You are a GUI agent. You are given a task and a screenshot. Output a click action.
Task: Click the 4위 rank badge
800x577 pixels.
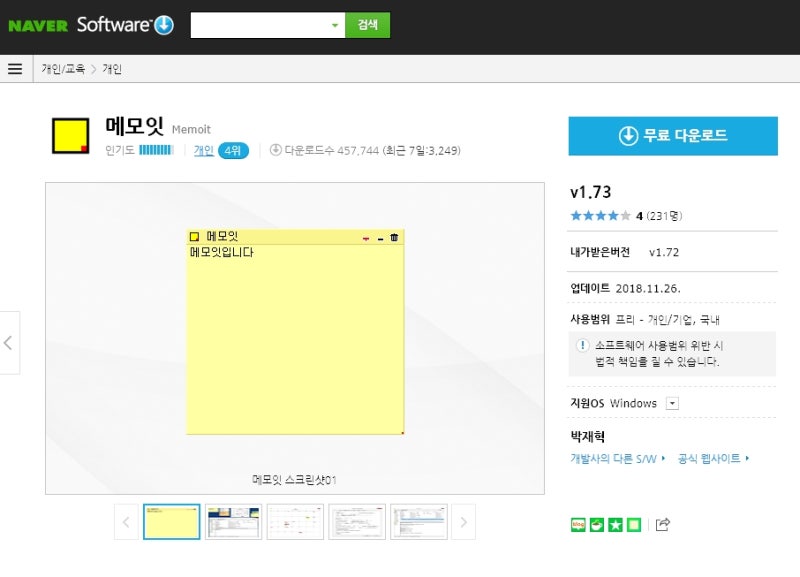tap(233, 150)
